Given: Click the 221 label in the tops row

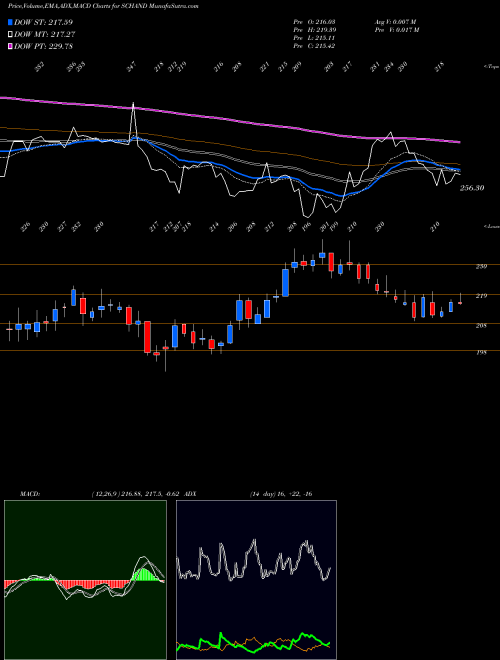Looking at the screenshot, I should point(264,67).
